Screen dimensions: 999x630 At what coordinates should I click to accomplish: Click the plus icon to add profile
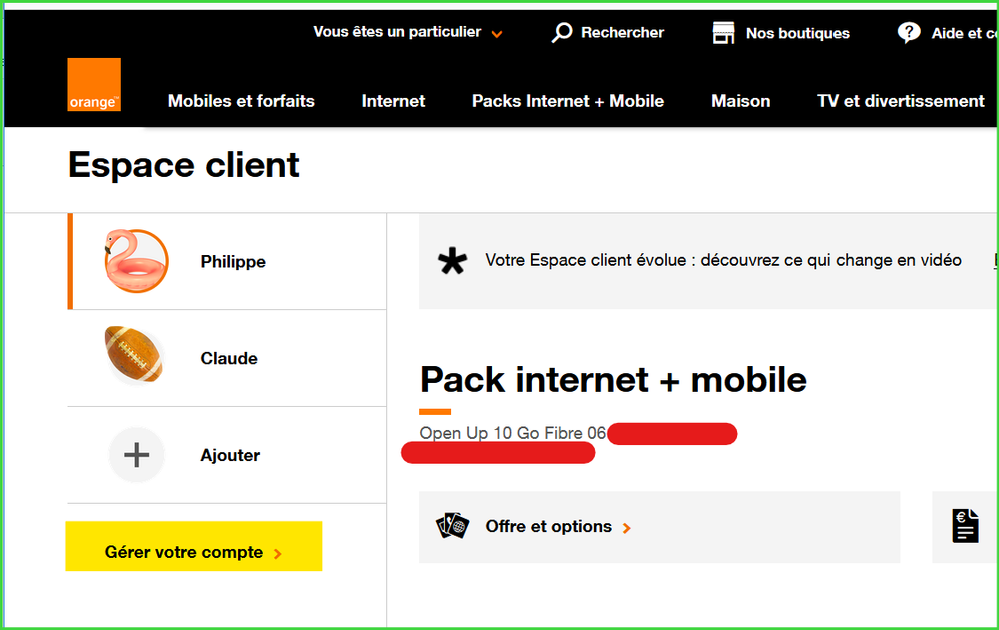tap(136, 455)
